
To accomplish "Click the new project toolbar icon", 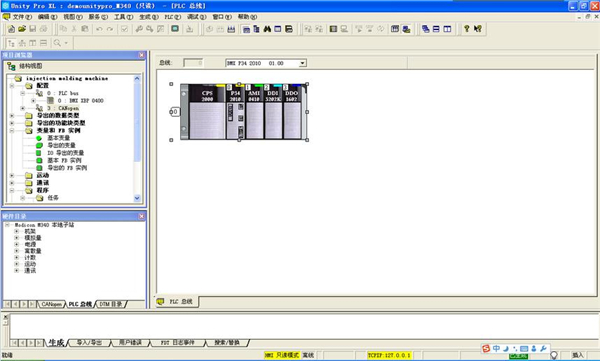I will pos(11,29).
